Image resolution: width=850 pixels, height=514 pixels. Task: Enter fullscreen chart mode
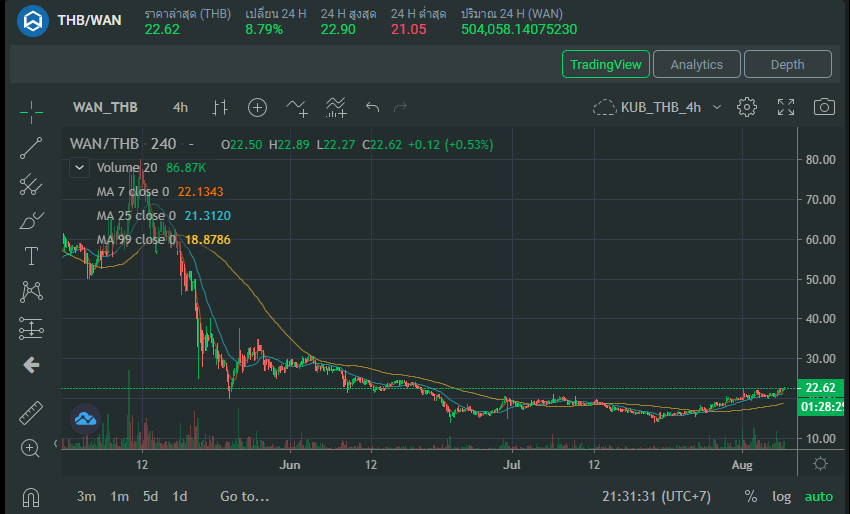(x=786, y=107)
